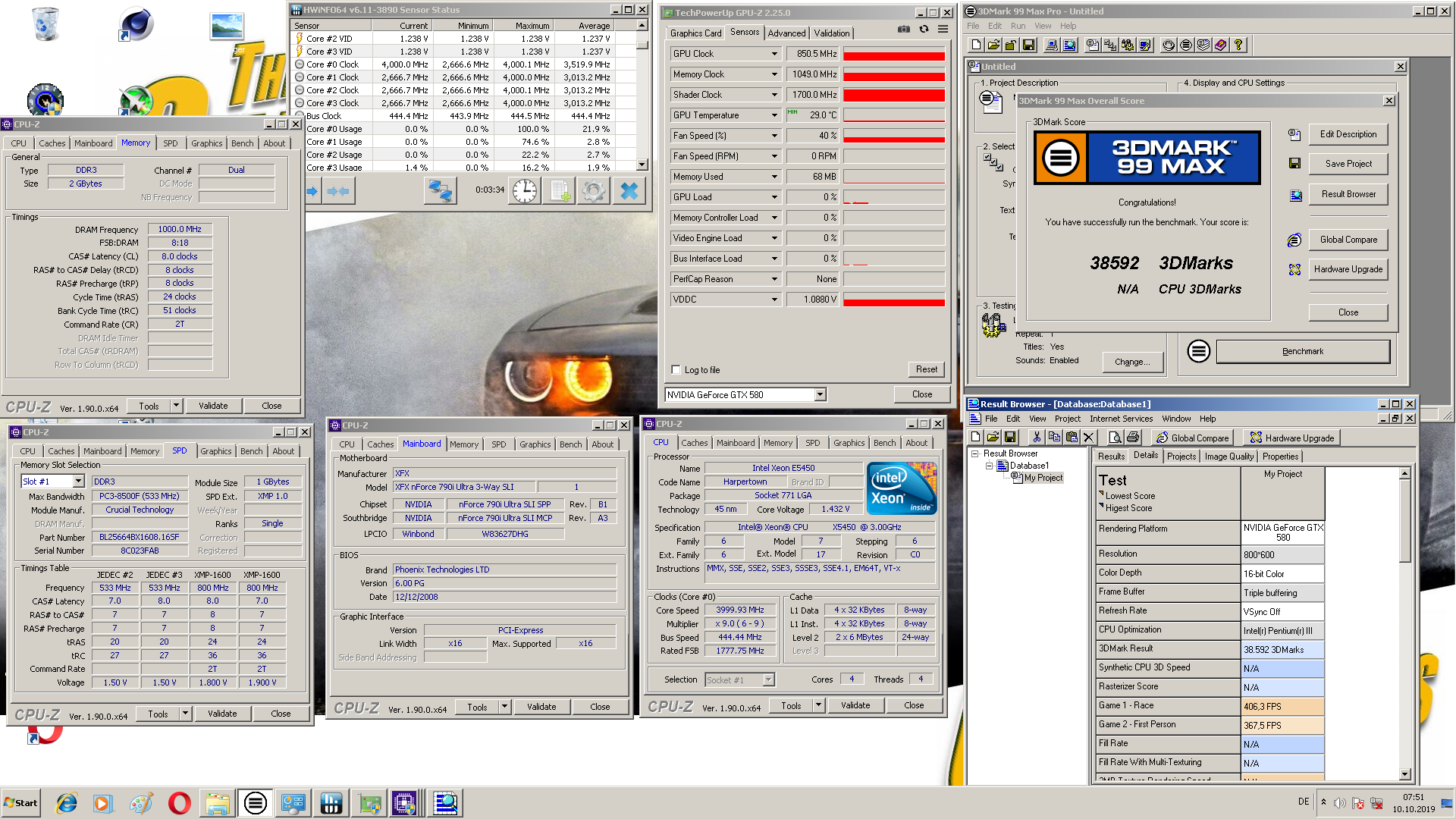1456x819 pixels.
Task: Open Opera browser from the taskbar
Action: [180, 803]
